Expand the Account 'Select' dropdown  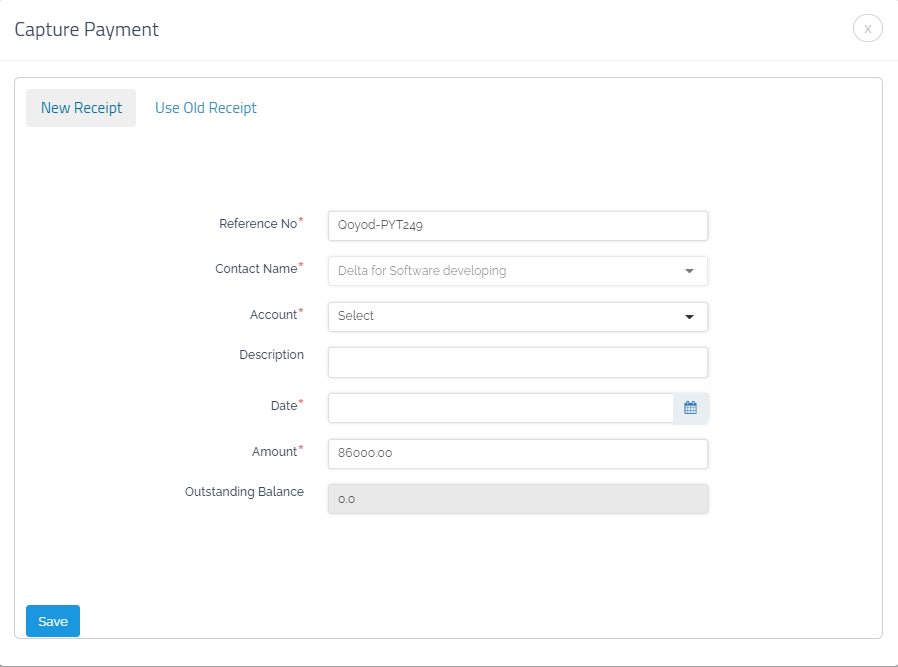click(x=505, y=317)
